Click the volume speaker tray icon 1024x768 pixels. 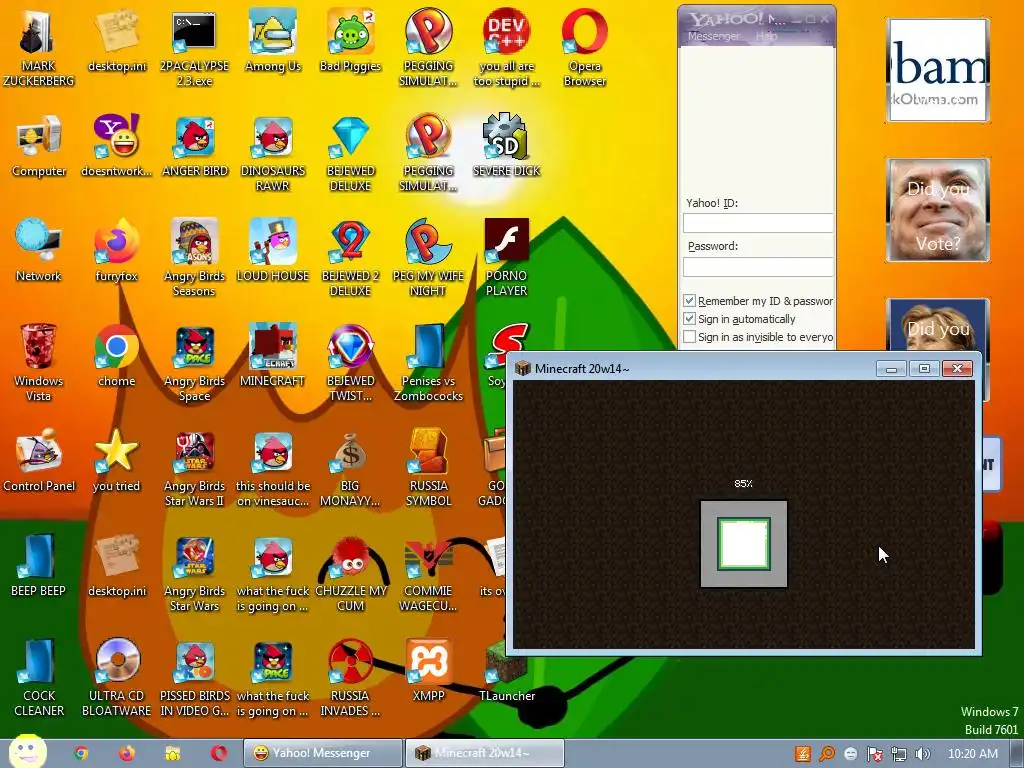tap(922, 754)
